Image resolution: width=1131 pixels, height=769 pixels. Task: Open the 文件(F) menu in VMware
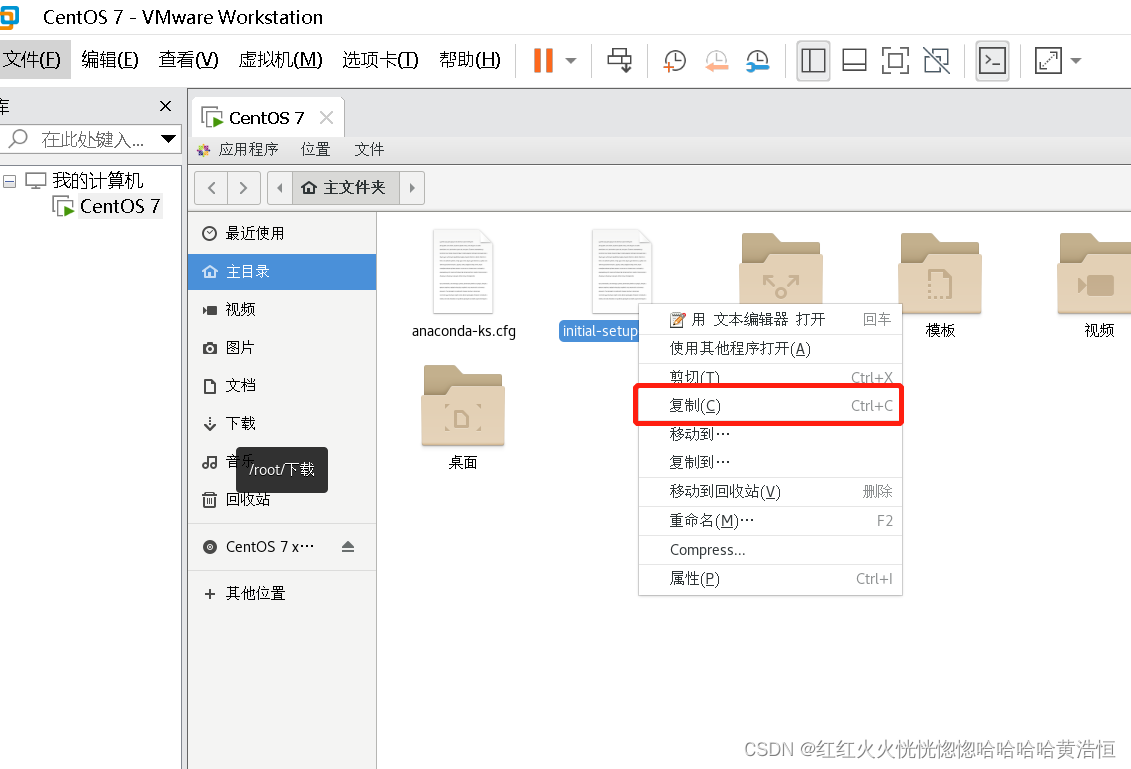coord(32,60)
